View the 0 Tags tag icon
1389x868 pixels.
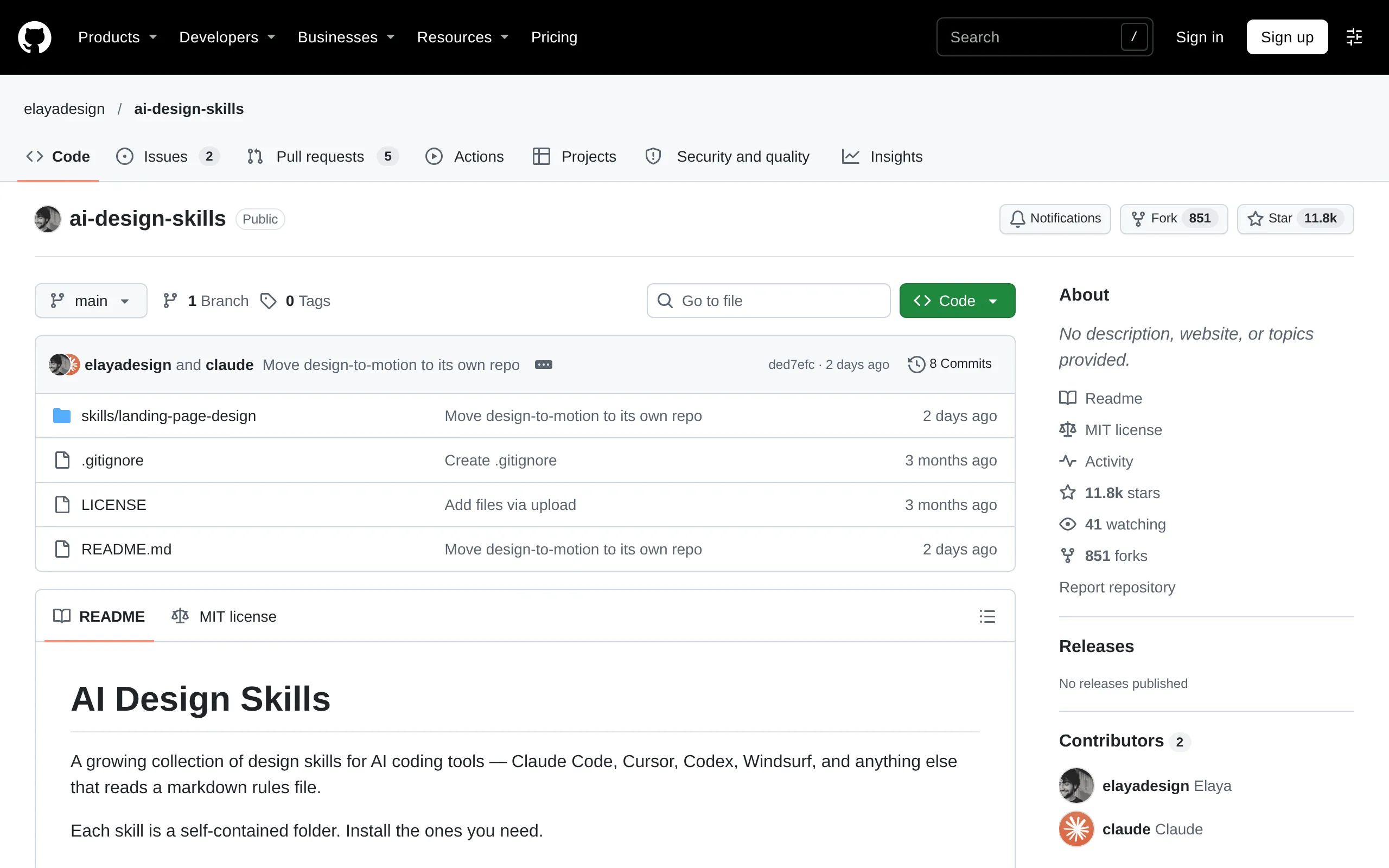268,301
